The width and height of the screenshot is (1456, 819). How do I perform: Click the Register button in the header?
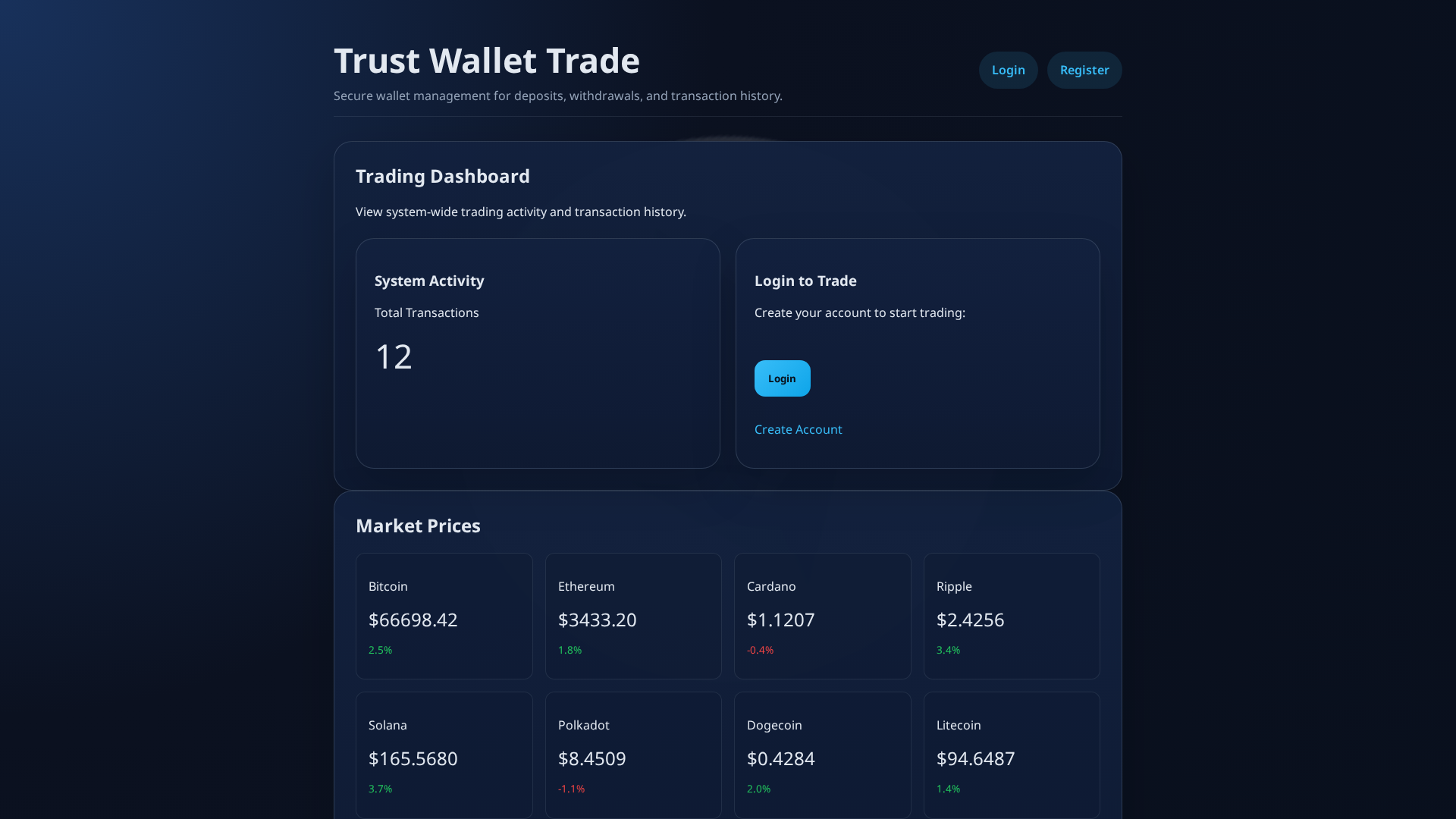(1084, 70)
